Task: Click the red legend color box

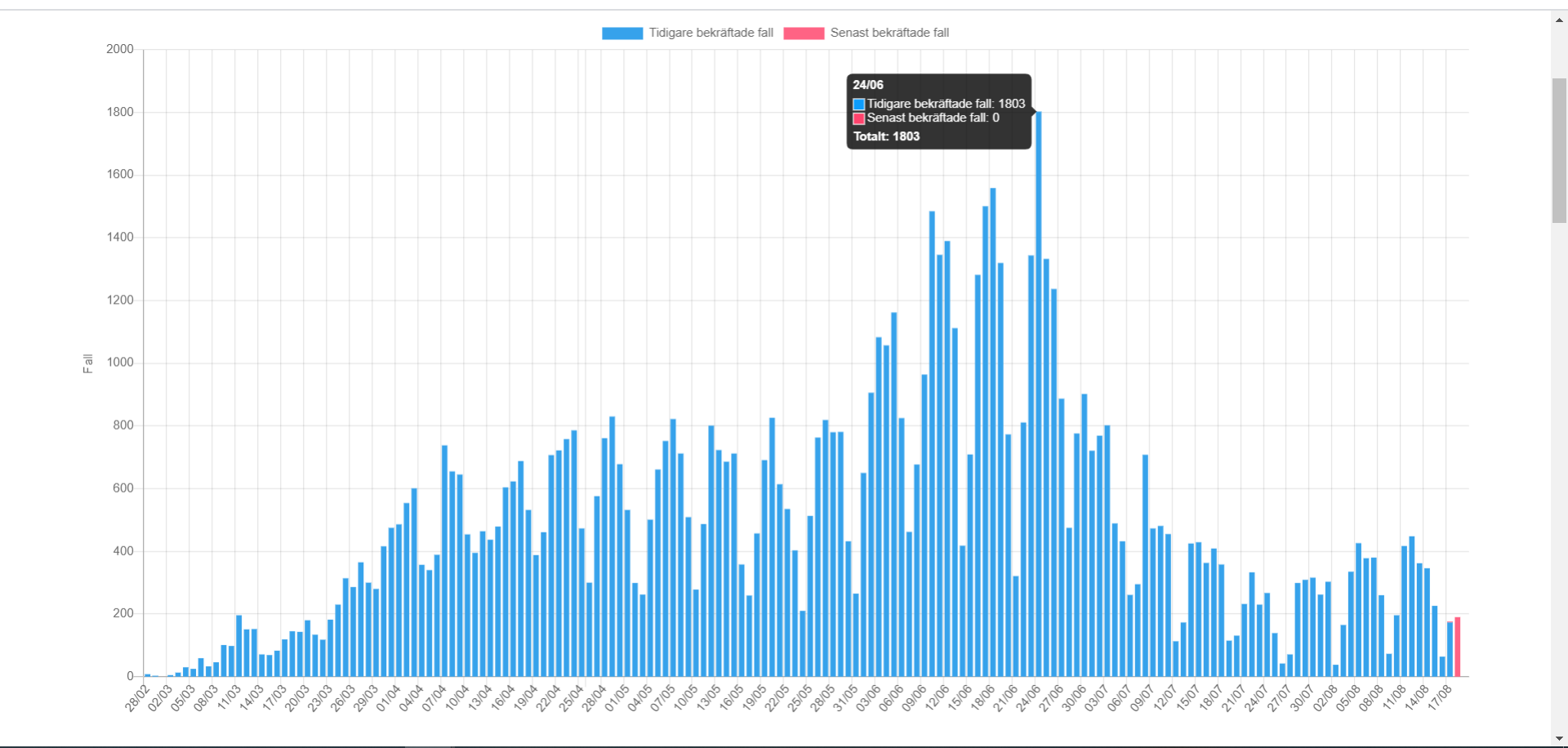Action: click(804, 33)
